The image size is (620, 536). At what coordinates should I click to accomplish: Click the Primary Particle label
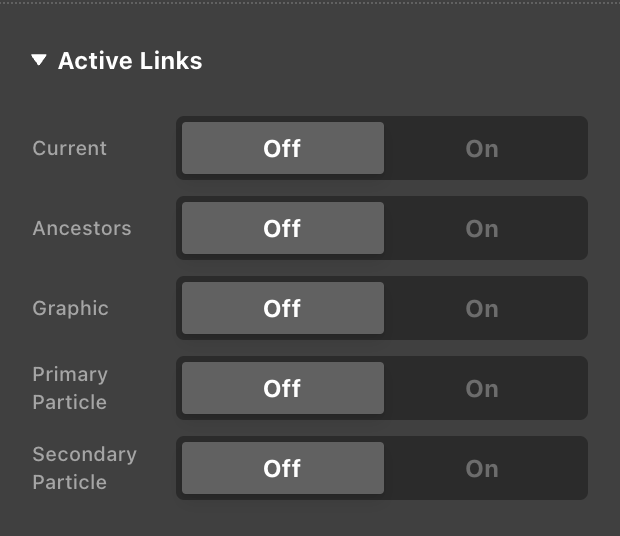point(70,388)
